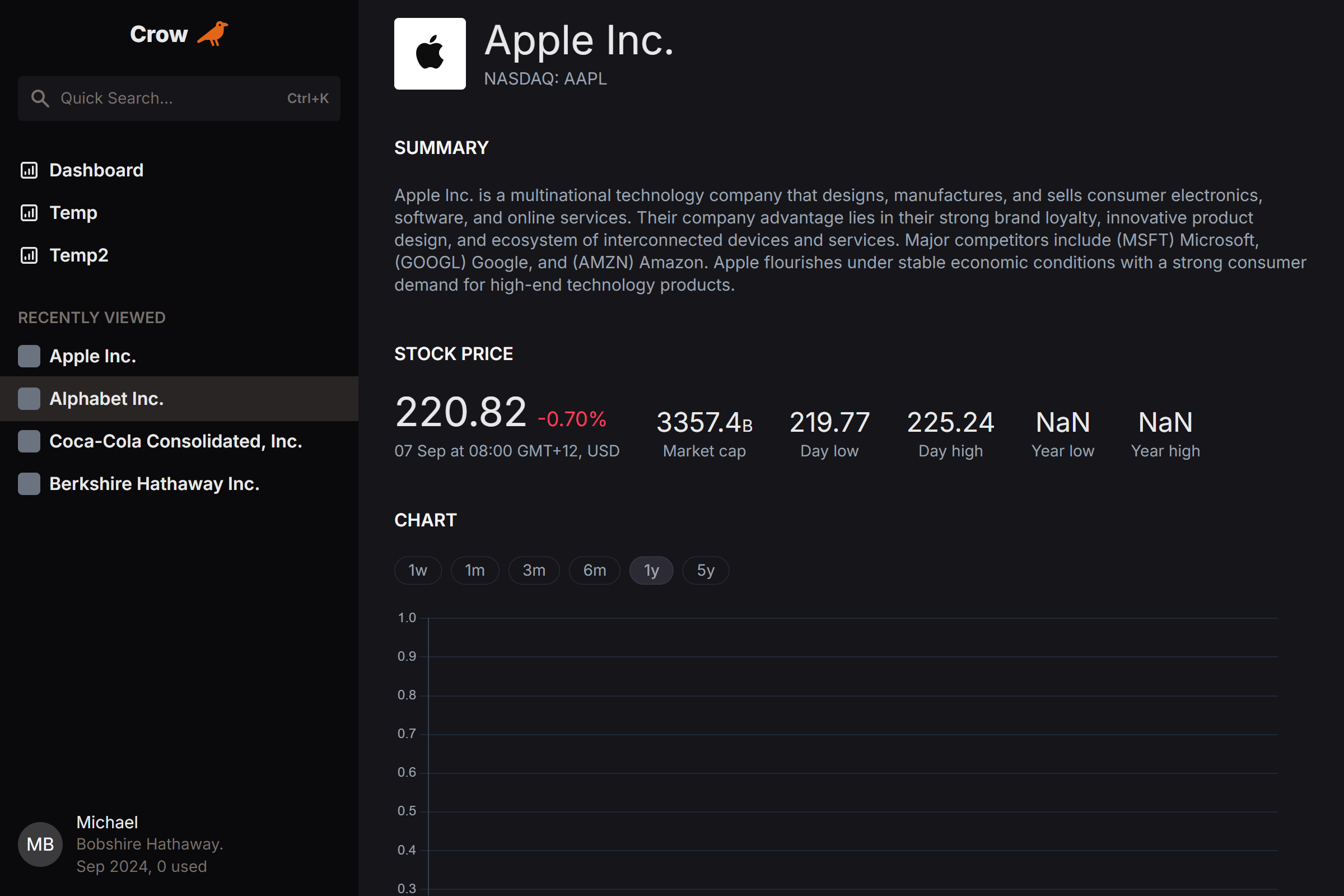Click the '07 Sep at 08:00 GMT+12, USD' timestamp
The height and width of the screenshot is (896, 1344).
(x=507, y=451)
